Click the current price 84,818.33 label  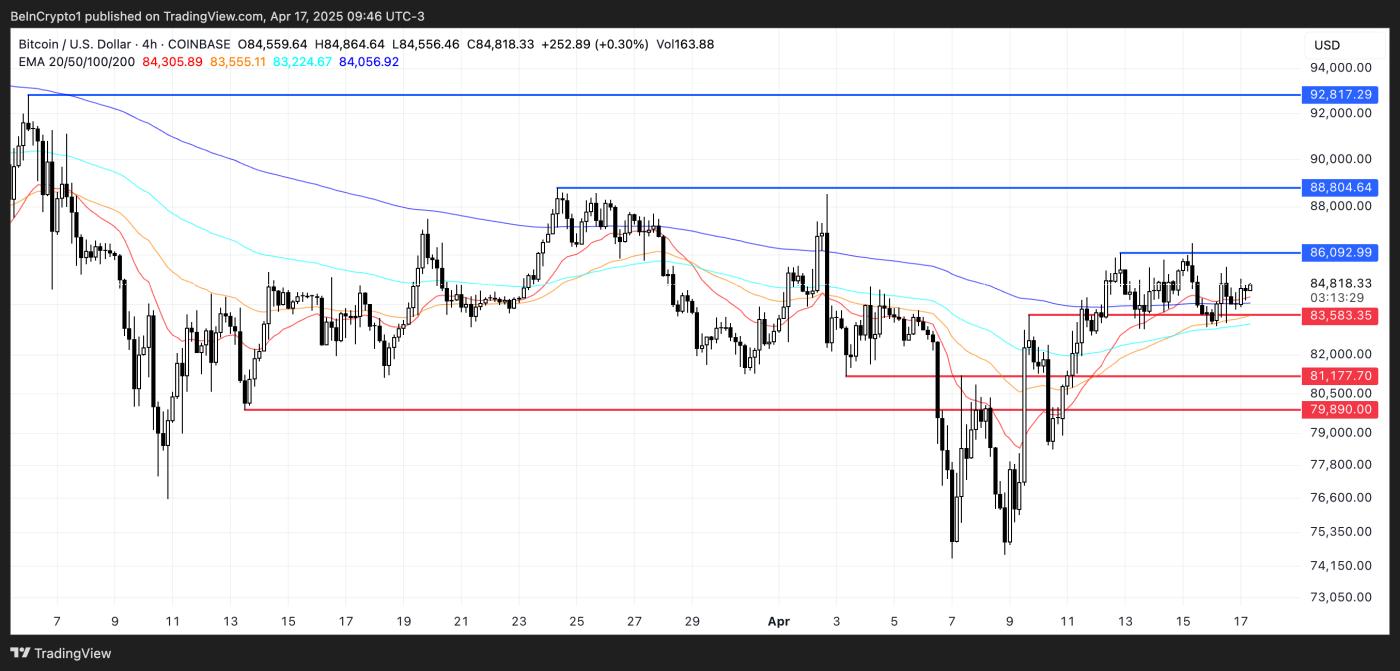tap(1343, 283)
